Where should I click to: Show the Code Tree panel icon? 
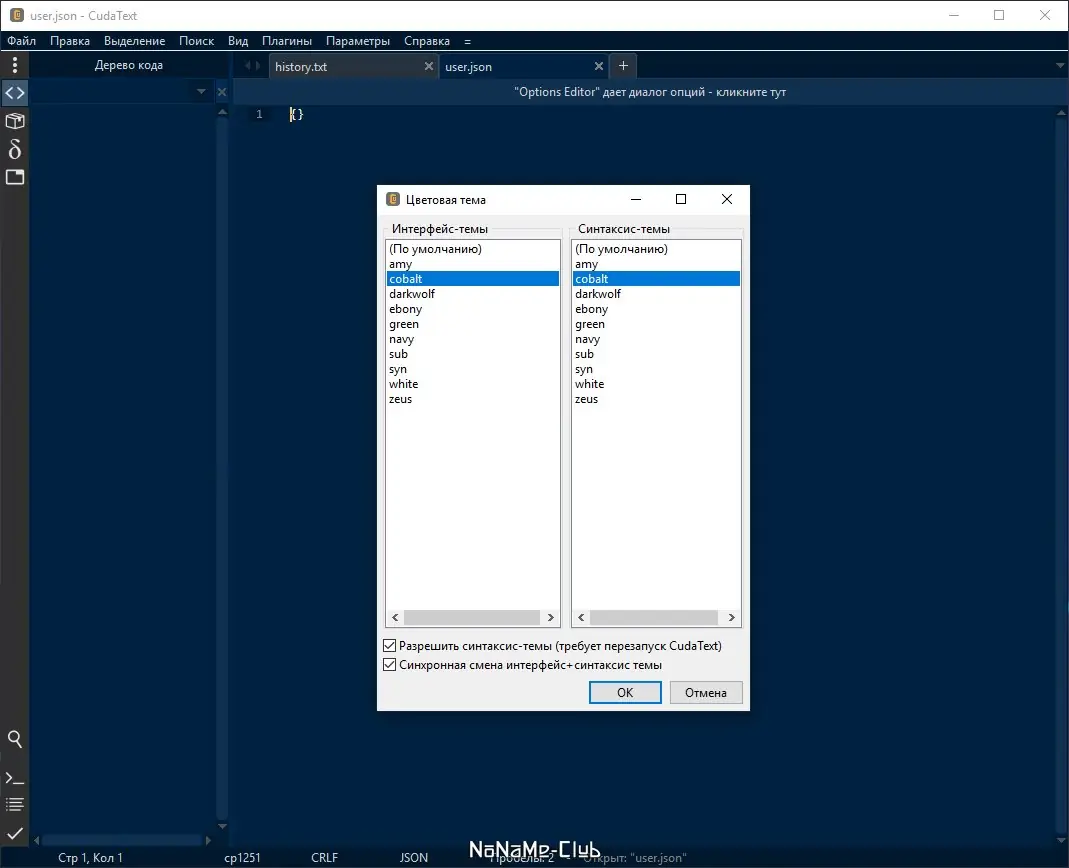pyautogui.click(x=14, y=93)
